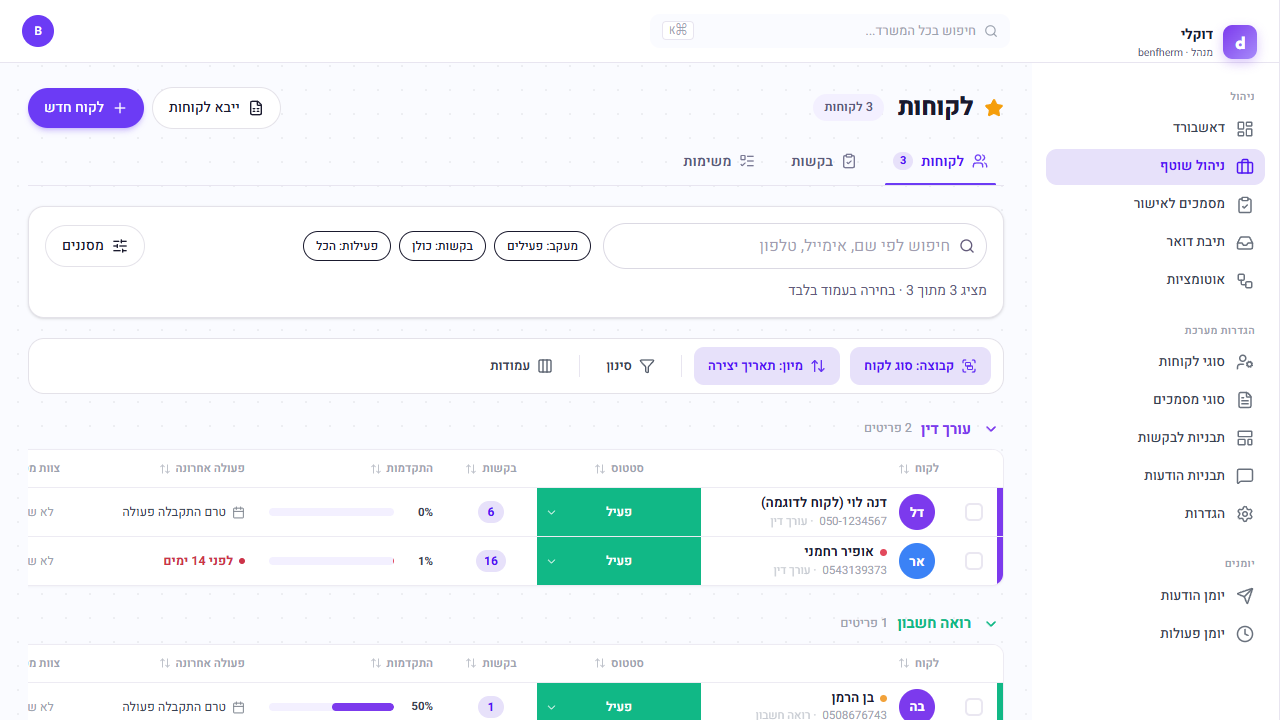Open client דנה לוי (לקוח לדוגמה)
The width and height of the screenshot is (1280, 720).
click(824, 503)
